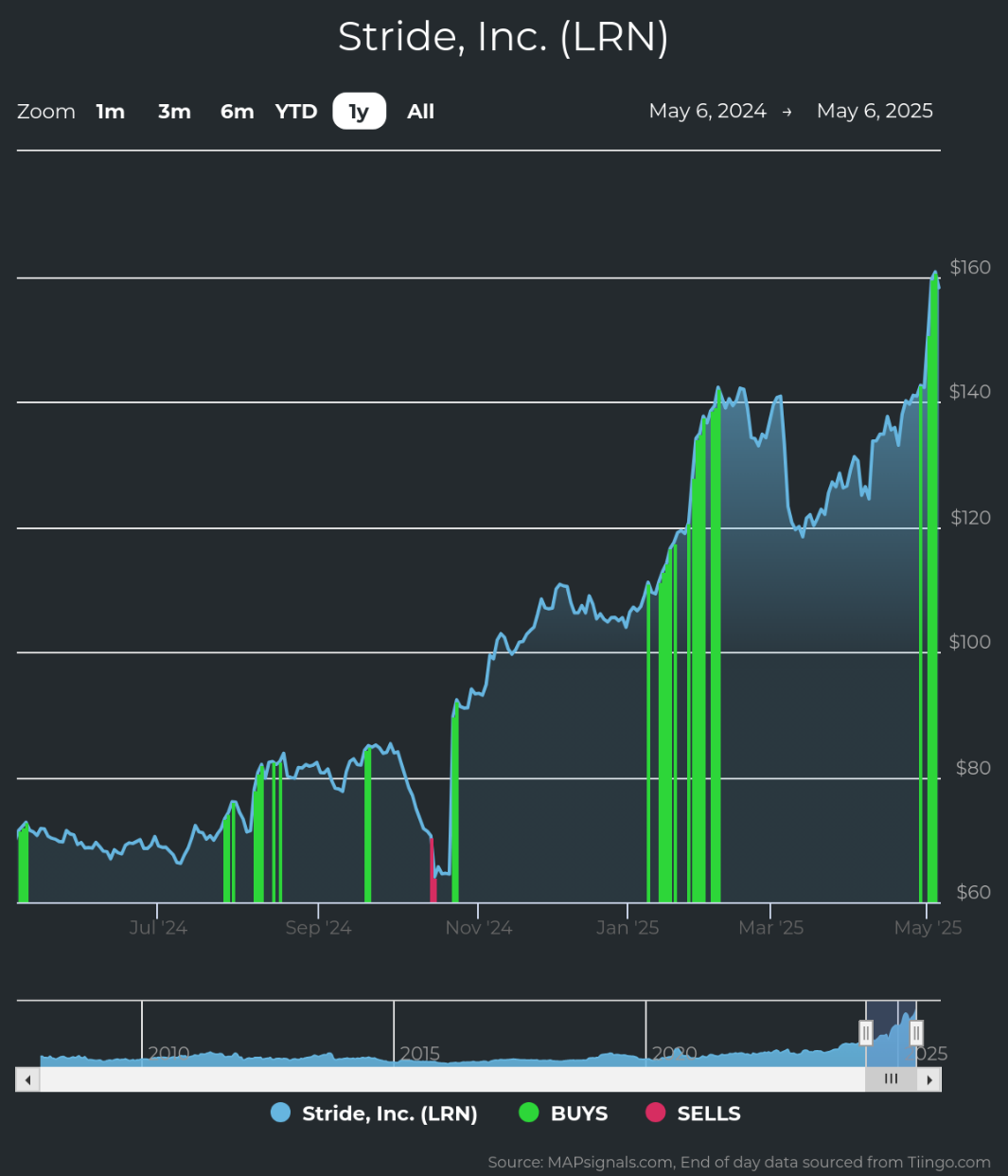Click the Sep '24 date label
This screenshot has height=1176, width=1008.
click(318, 928)
